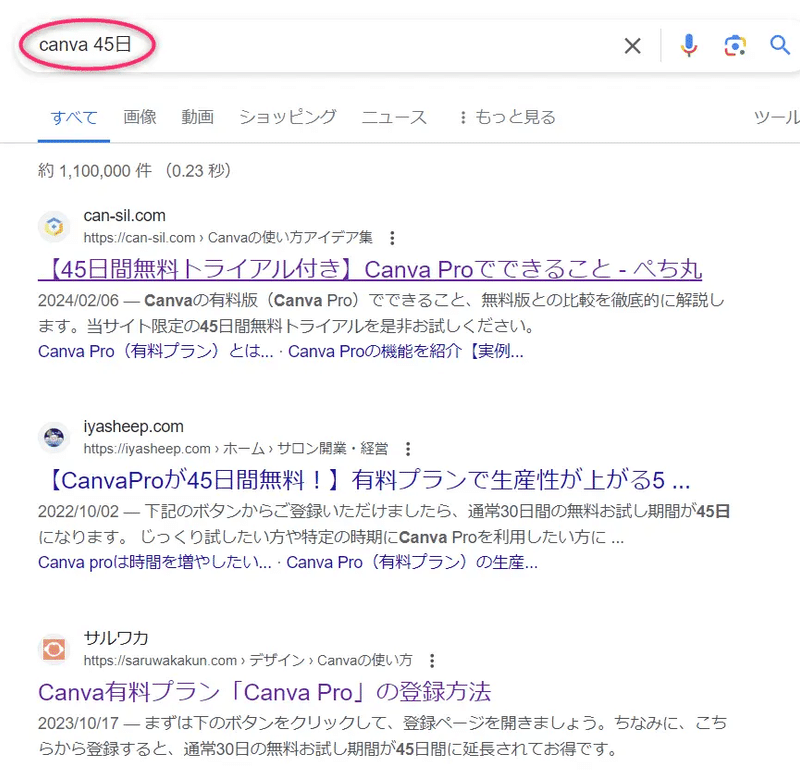Open Google Lens image search
Screen dimensions: 800x779
coord(735,45)
